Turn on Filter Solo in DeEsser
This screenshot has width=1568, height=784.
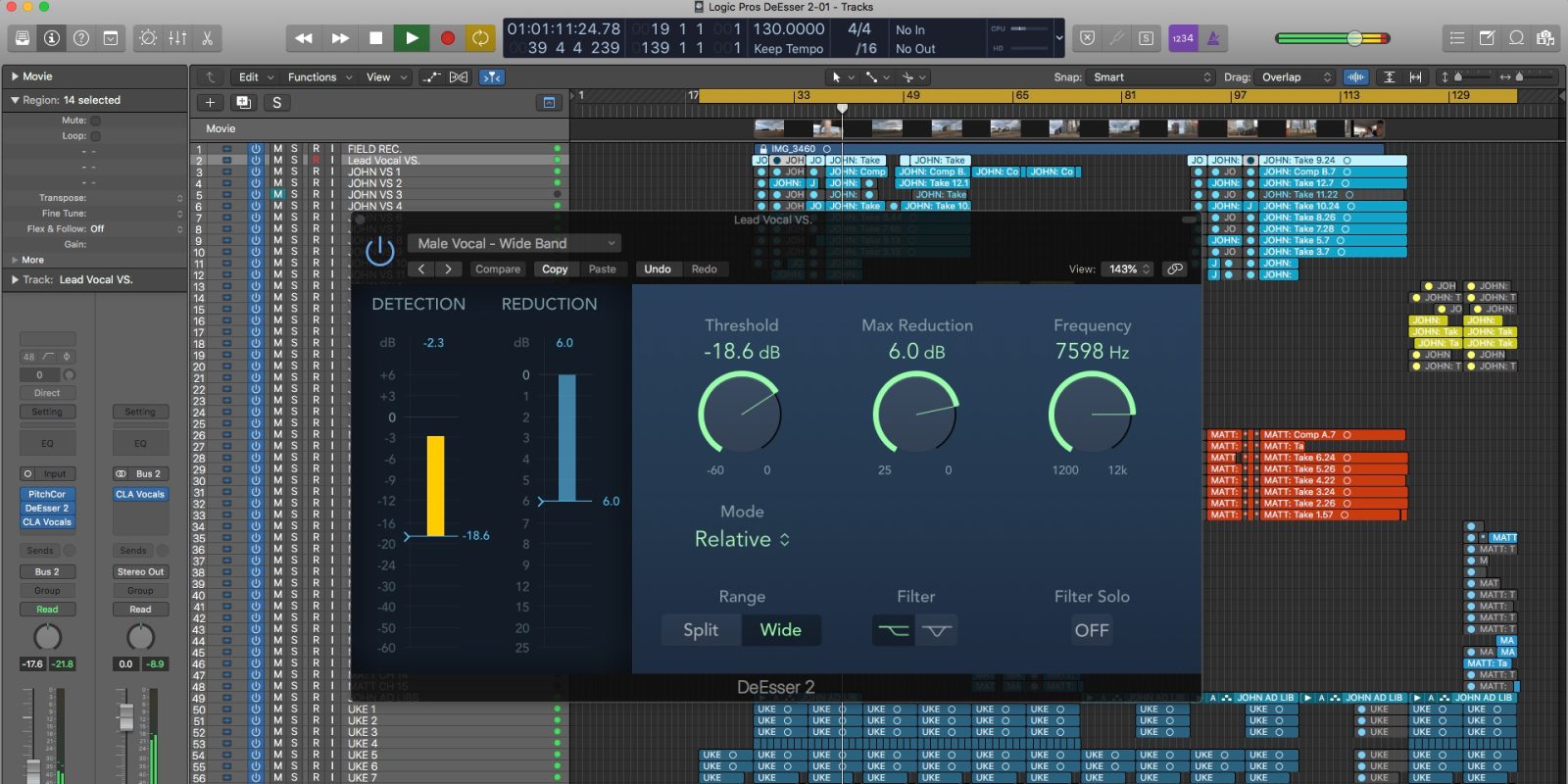pyautogui.click(x=1092, y=630)
